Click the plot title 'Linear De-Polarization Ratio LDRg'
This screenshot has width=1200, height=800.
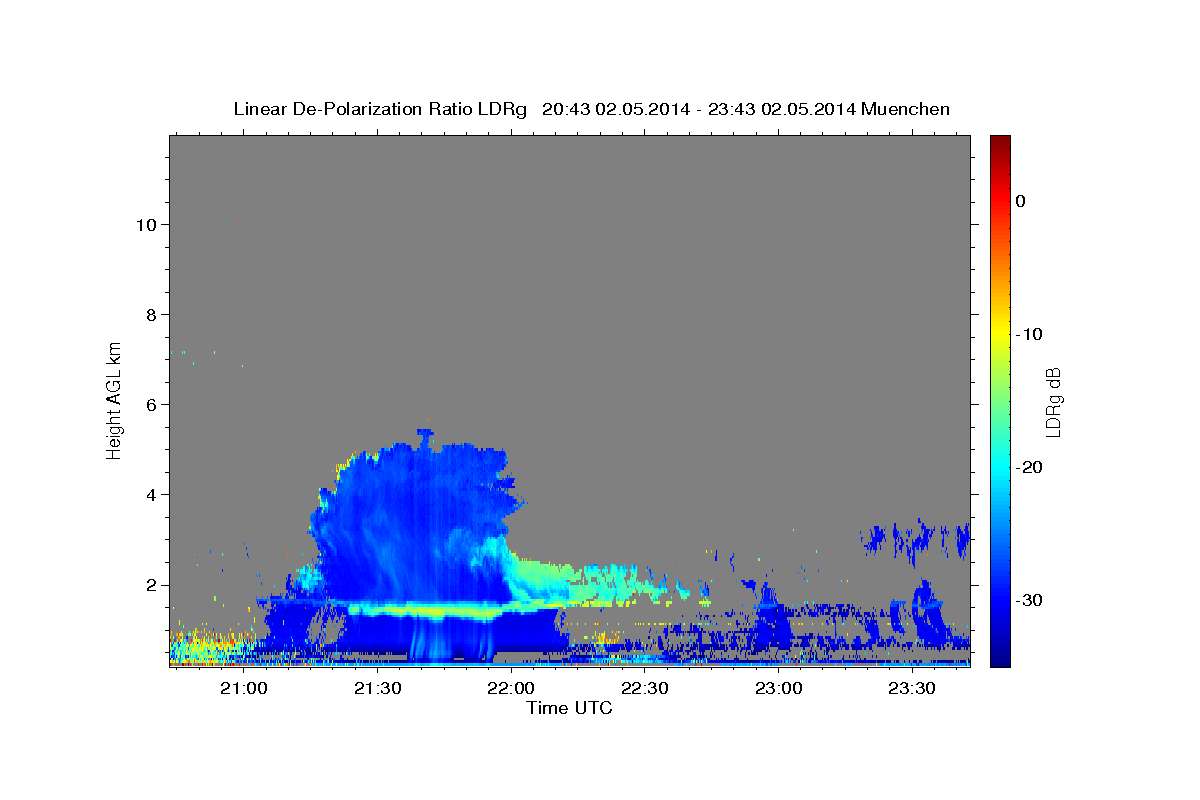379,109
